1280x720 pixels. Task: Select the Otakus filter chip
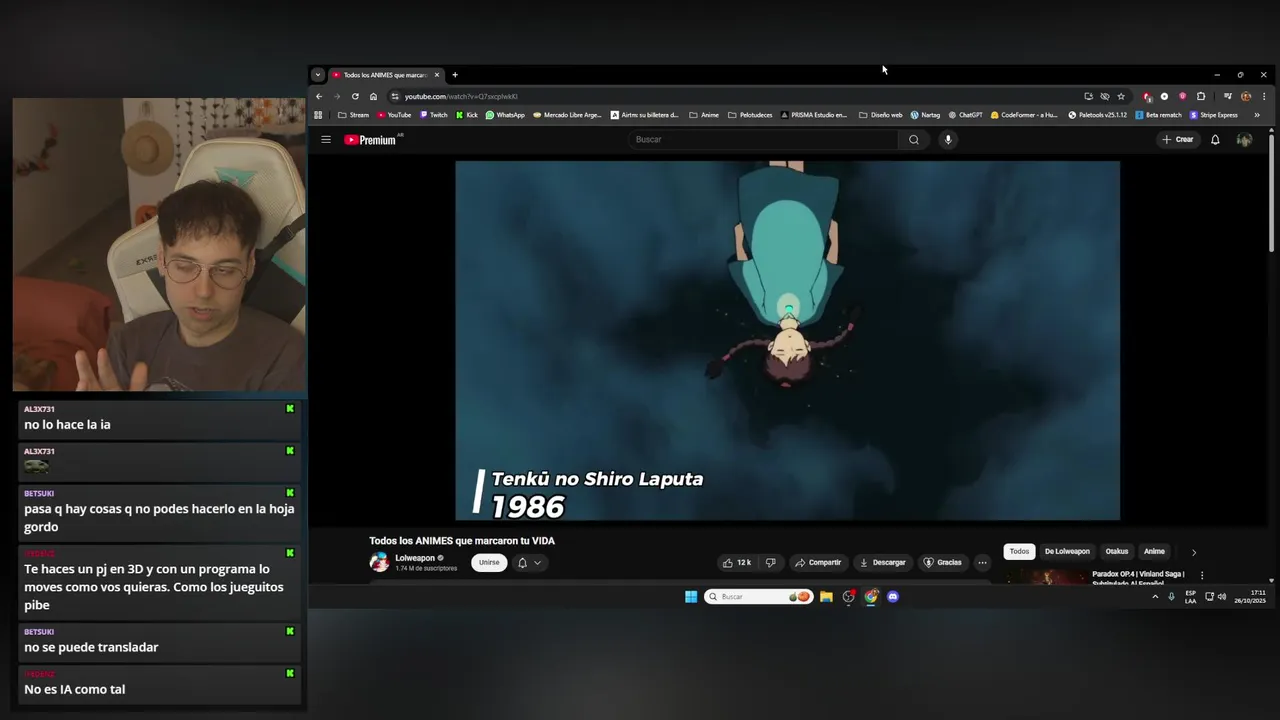pyautogui.click(x=1117, y=552)
